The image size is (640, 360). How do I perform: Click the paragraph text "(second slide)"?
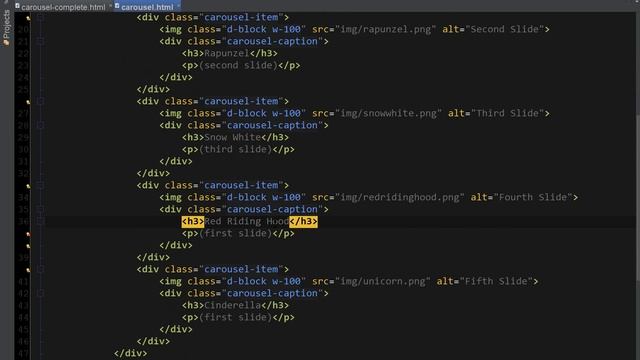238,65
